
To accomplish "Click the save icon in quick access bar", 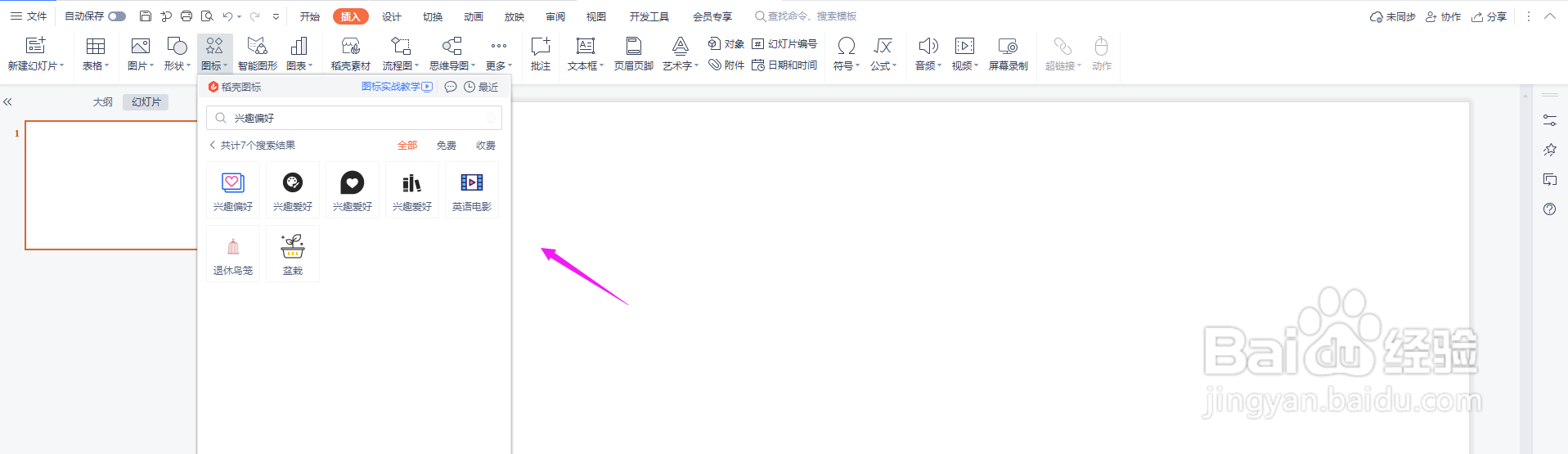I will pos(145,16).
